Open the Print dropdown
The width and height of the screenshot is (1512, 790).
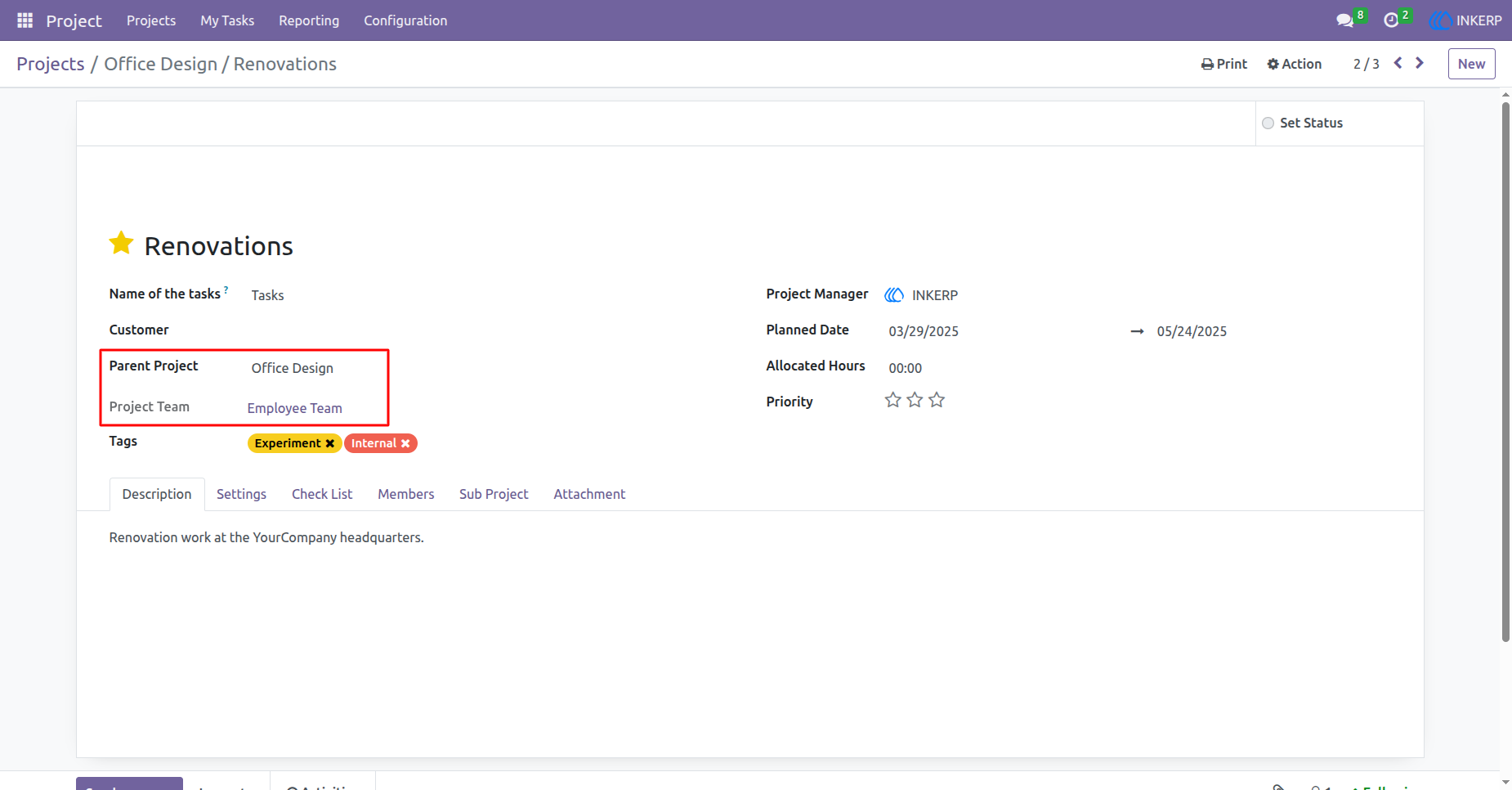coord(1224,64)
